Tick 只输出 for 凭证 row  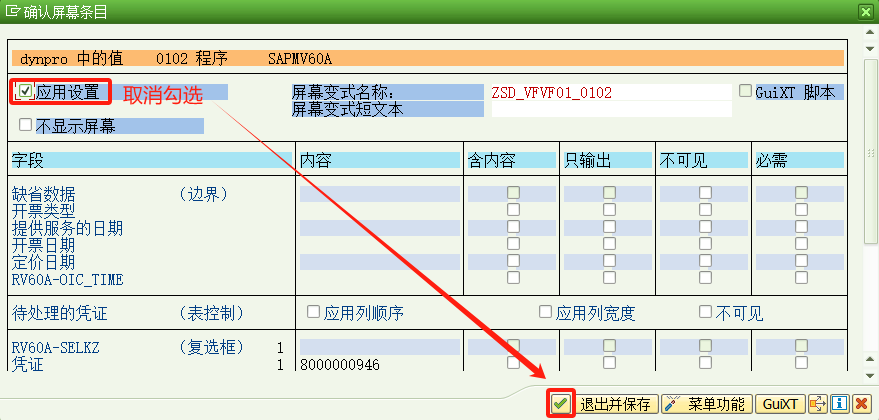tap(609, 362)
